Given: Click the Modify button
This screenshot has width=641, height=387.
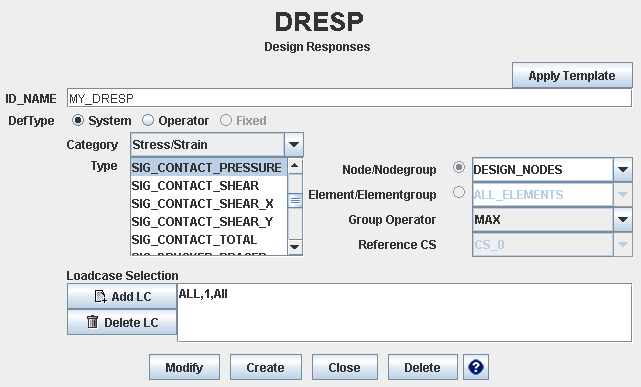Looking at the screenshot, I should pyautogui.click(x=184, y=367).
